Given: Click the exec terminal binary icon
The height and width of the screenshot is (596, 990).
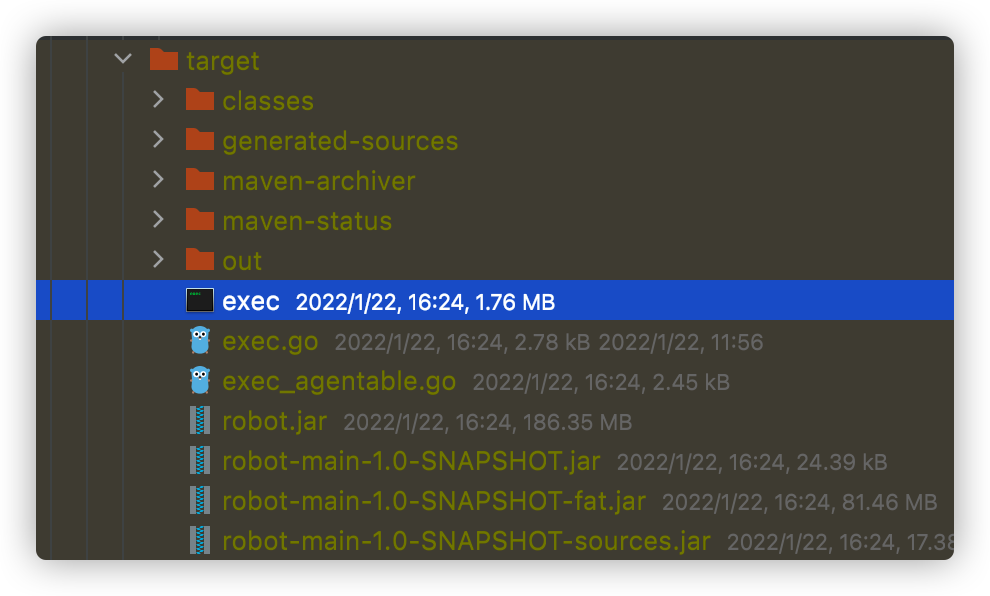Looking at the screenshot, I should [x=200, y=300].
